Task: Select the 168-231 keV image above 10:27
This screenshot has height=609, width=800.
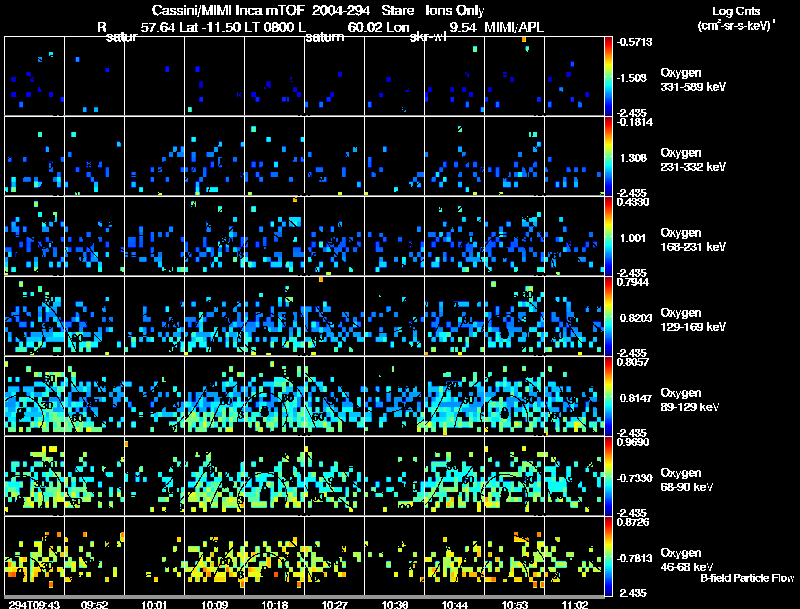Action: (x=335, y=236)
